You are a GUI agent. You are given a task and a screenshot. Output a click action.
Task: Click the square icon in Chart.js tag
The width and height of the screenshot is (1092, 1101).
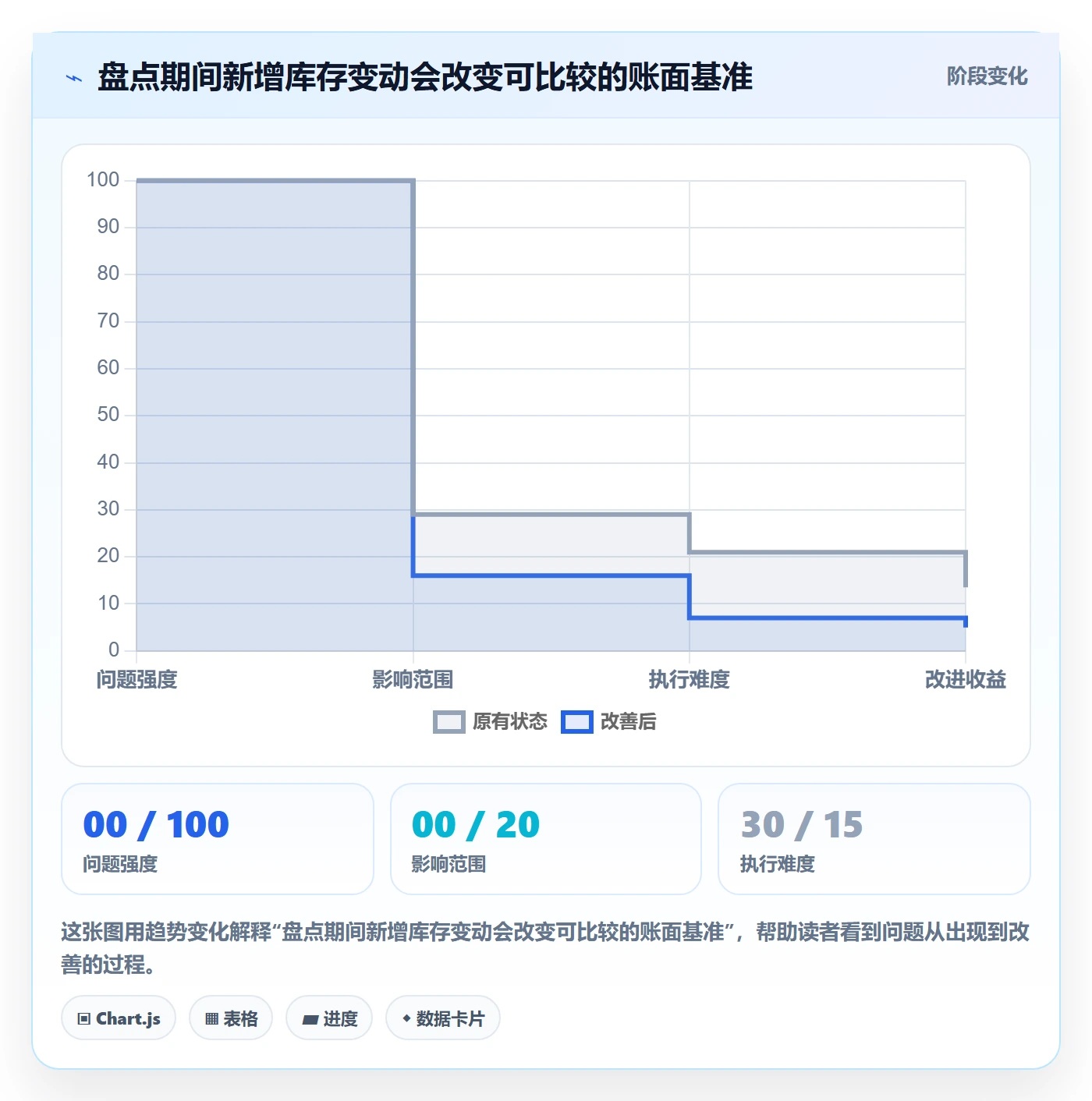tap(84, 1018)
